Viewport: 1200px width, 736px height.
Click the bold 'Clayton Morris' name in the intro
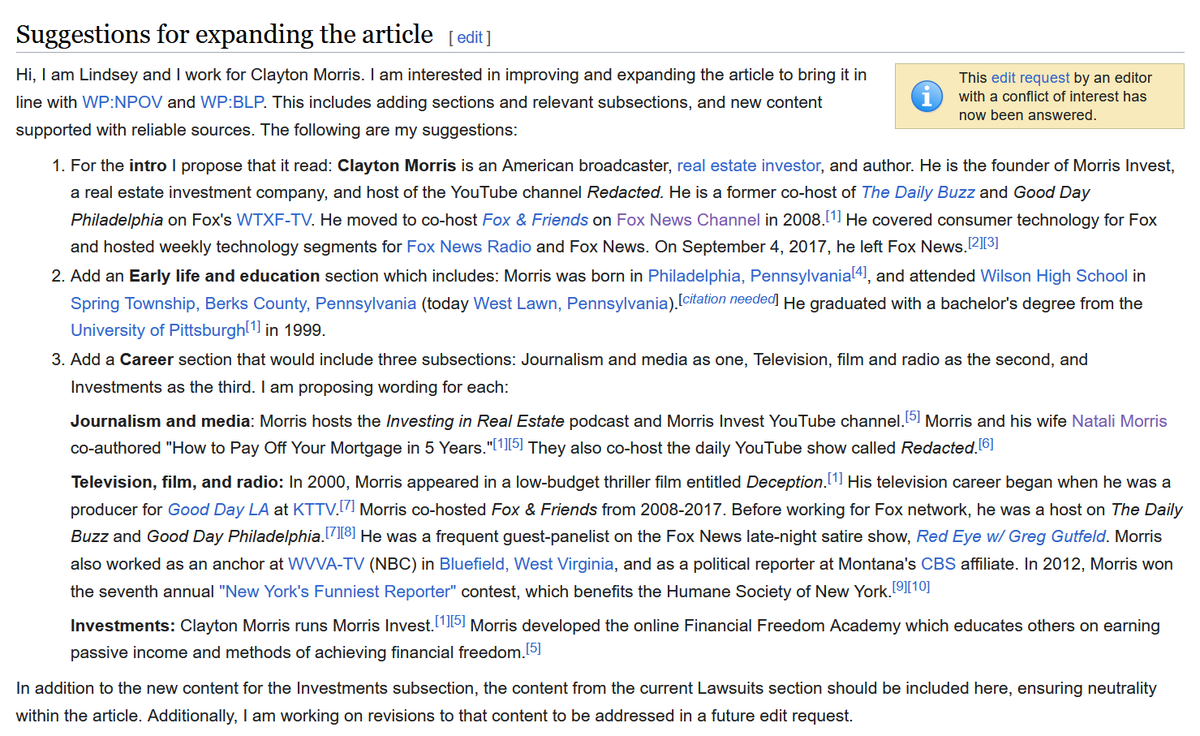[x=397, y=165]
